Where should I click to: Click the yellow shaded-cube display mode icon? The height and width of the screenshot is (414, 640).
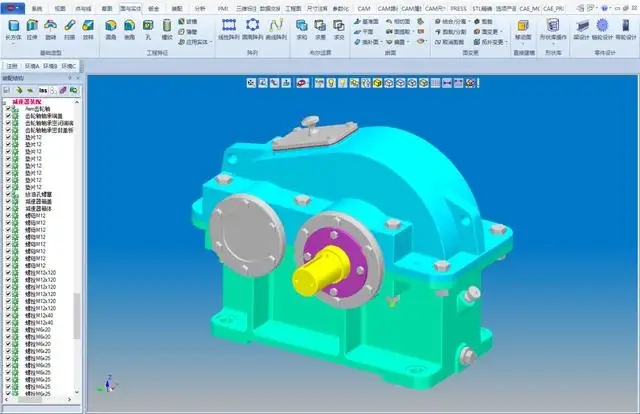pos(377,83)
